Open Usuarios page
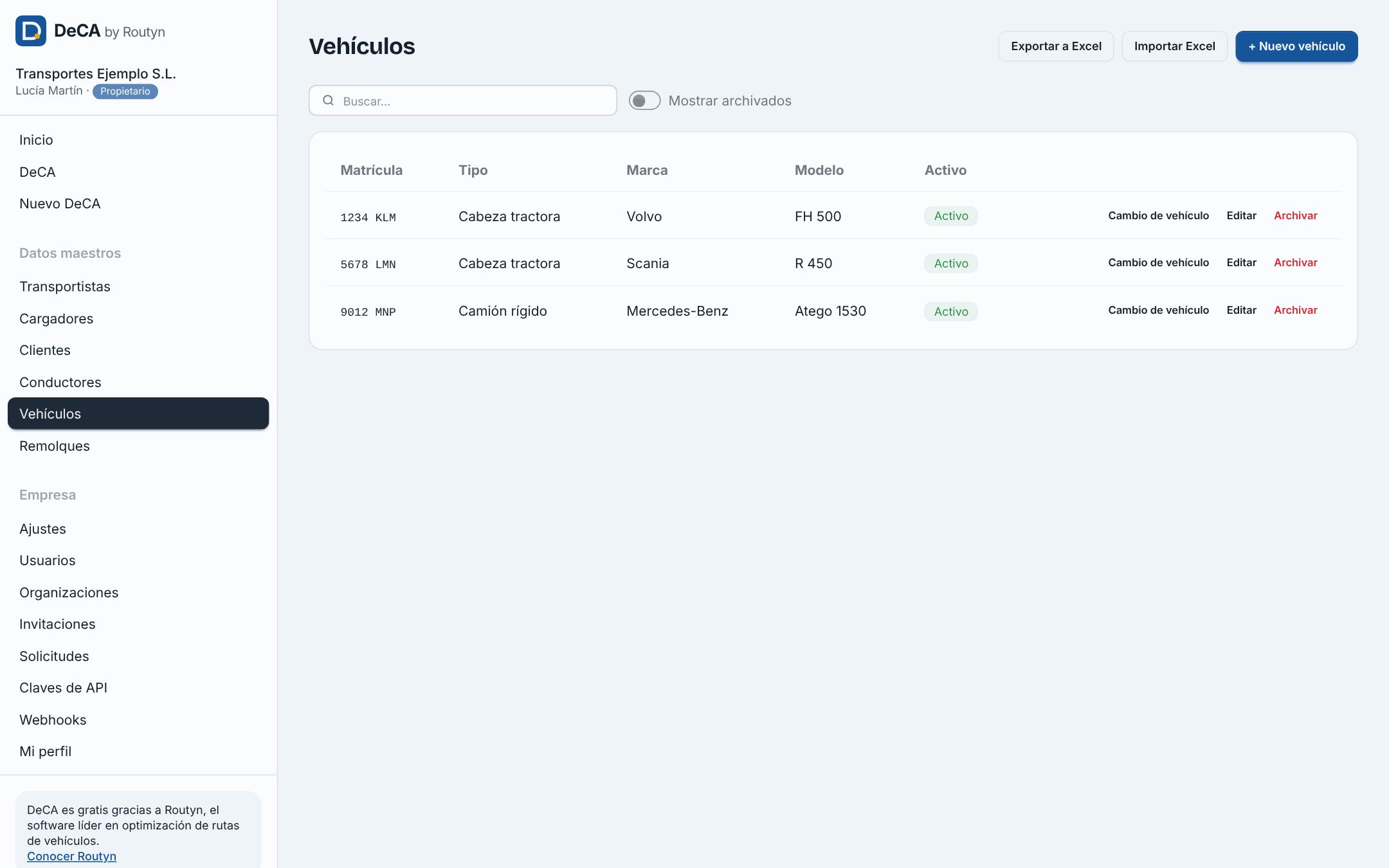The width and height of the screenshot is (1389, 868). click(x=138, y=561)
